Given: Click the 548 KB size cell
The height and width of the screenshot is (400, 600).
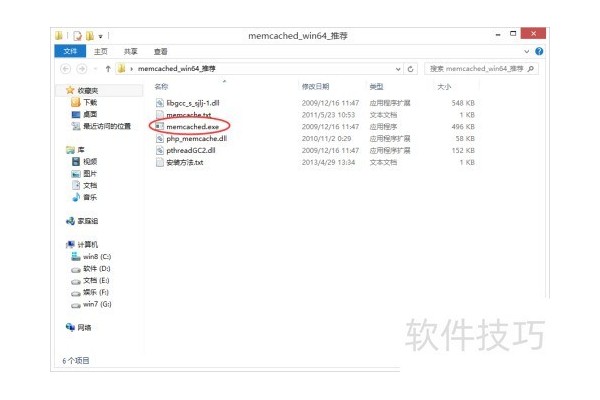Looking at the screenshot, I should point(463,103).
